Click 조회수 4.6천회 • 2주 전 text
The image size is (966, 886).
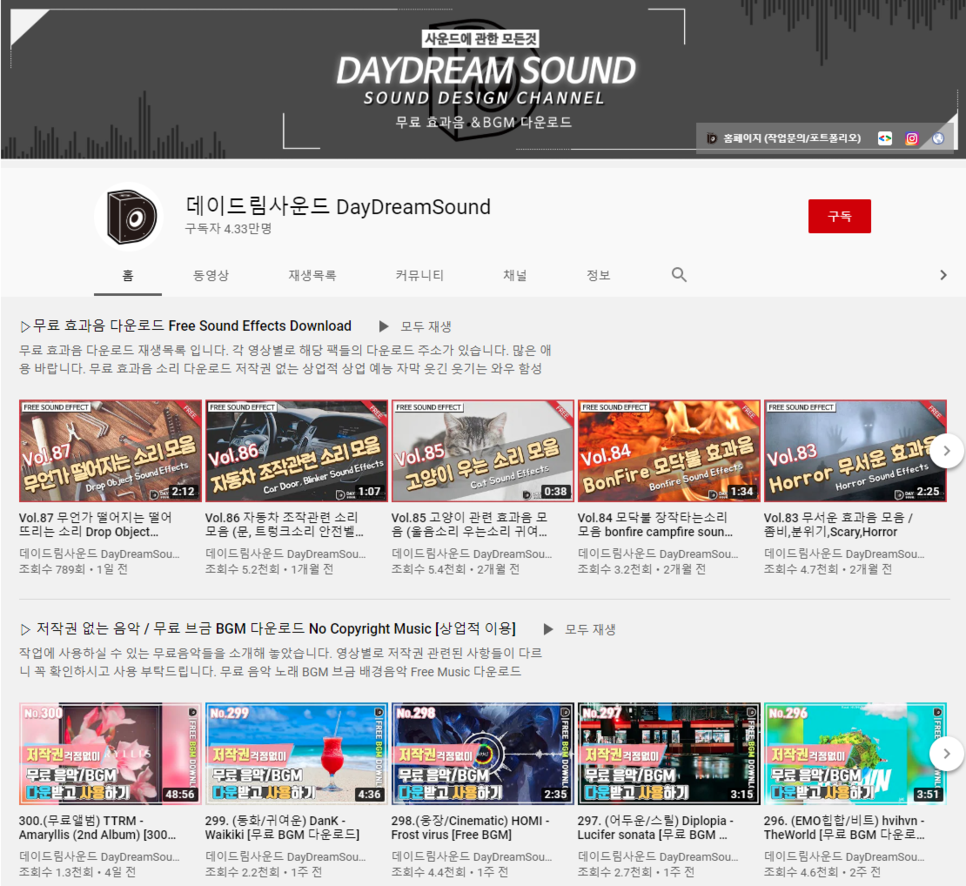822,872
